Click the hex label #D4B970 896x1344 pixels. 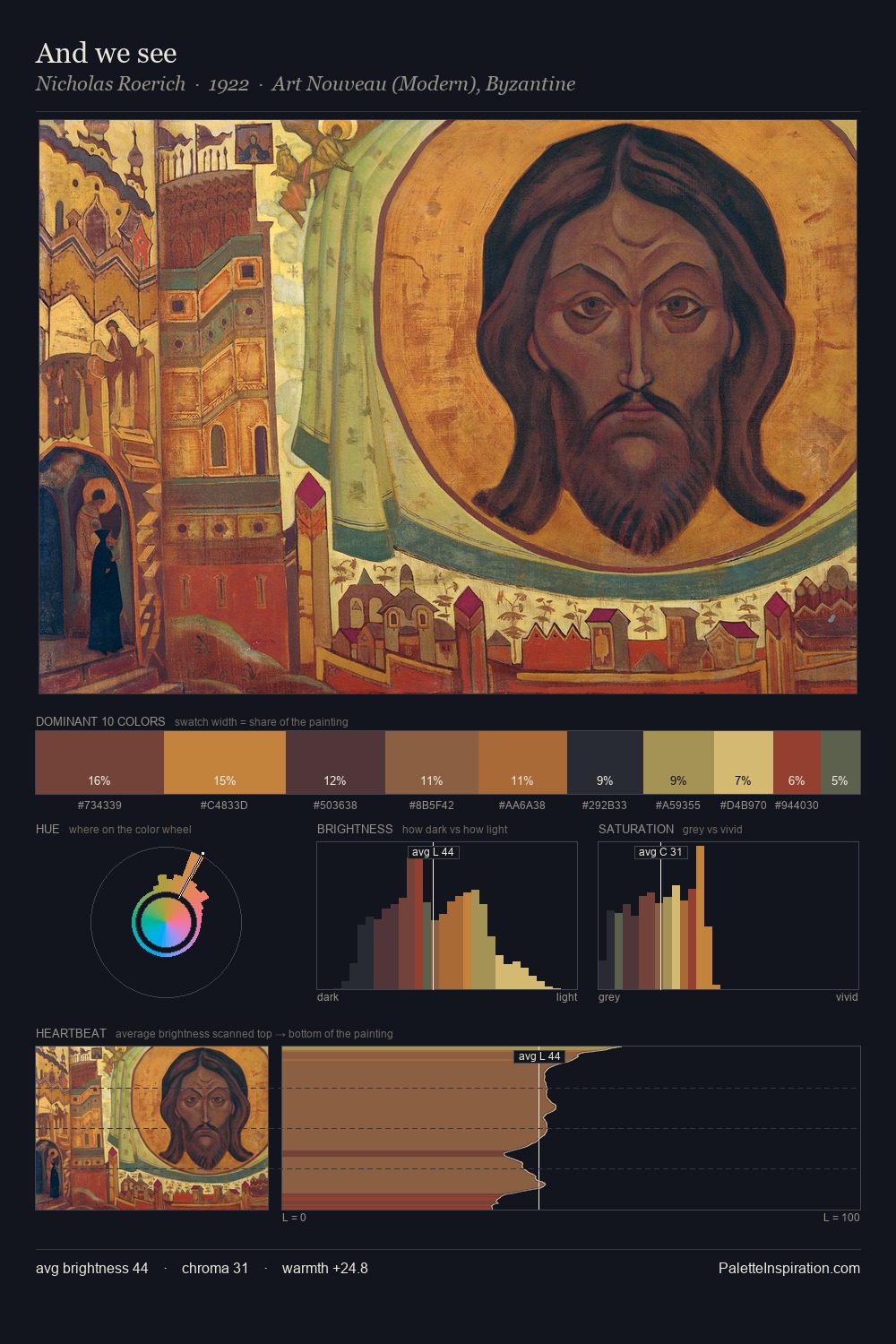(x=744, y=805)
